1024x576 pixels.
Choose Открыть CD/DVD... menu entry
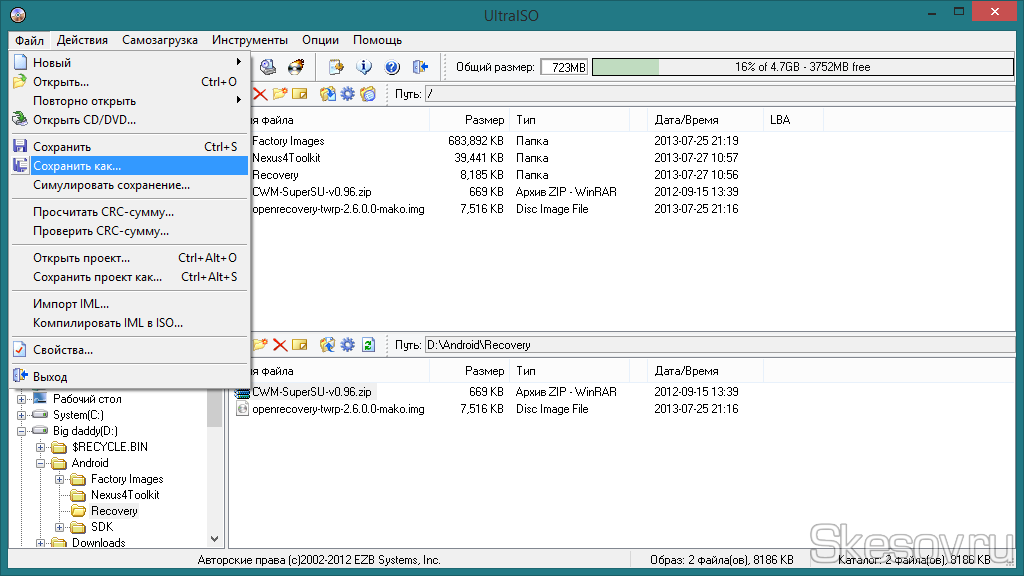[x=129, y=120]
